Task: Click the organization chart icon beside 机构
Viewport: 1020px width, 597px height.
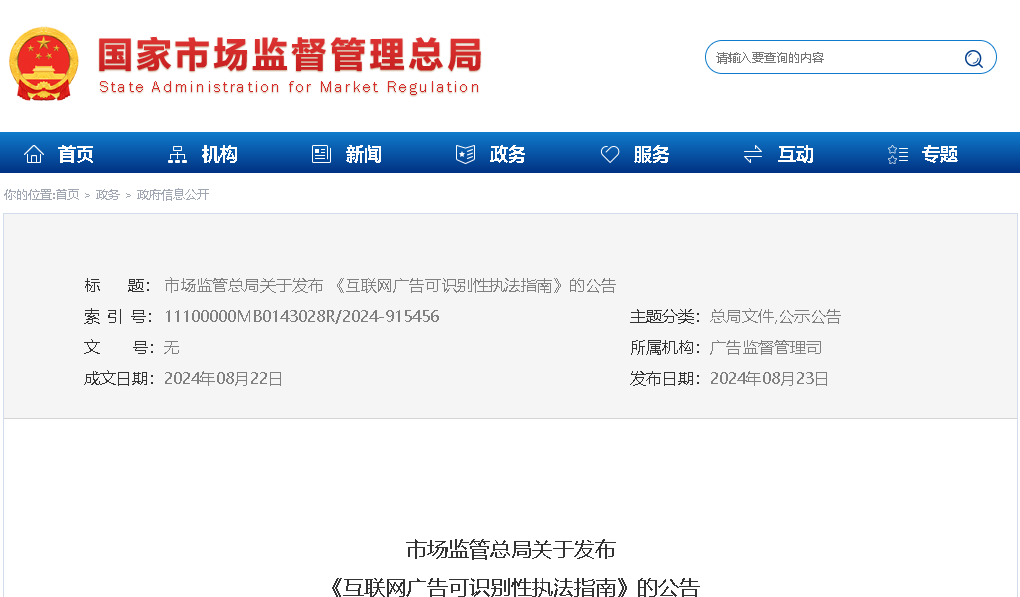Action: pyautogui.click(x=177, y=154)
